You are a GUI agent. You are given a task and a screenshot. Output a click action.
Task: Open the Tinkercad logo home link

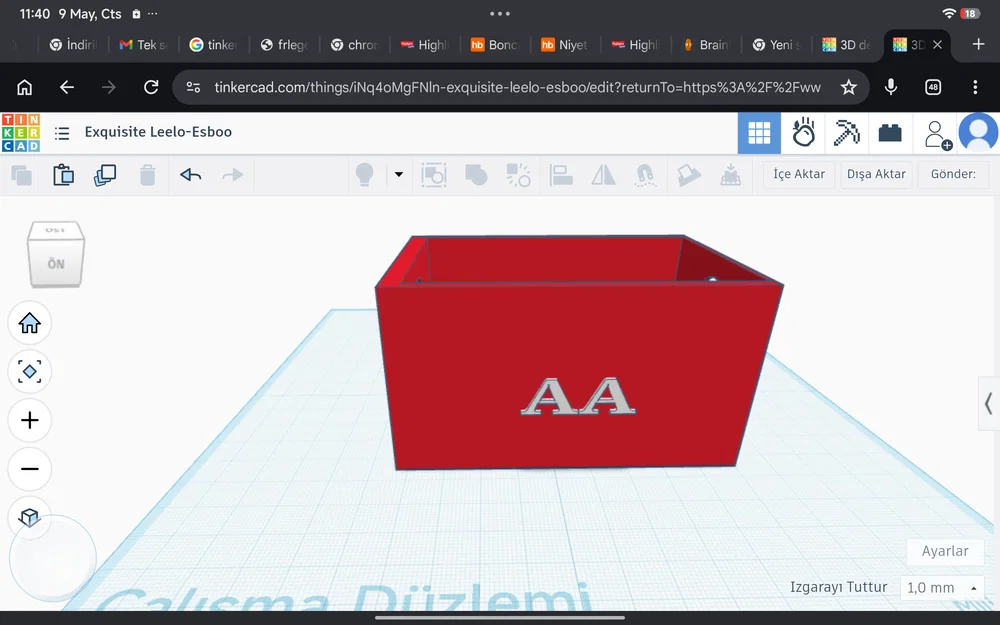coord(20,133)
